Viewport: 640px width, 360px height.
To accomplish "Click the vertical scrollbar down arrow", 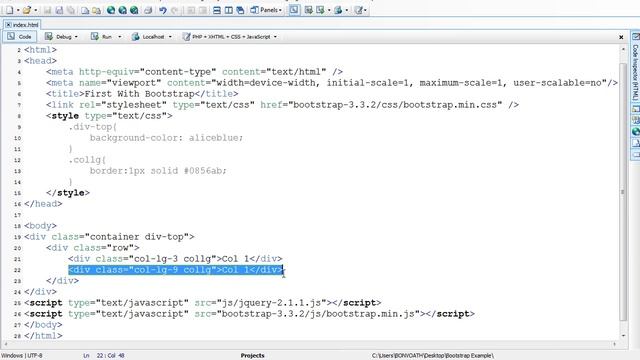I will (x=623, y=336).
